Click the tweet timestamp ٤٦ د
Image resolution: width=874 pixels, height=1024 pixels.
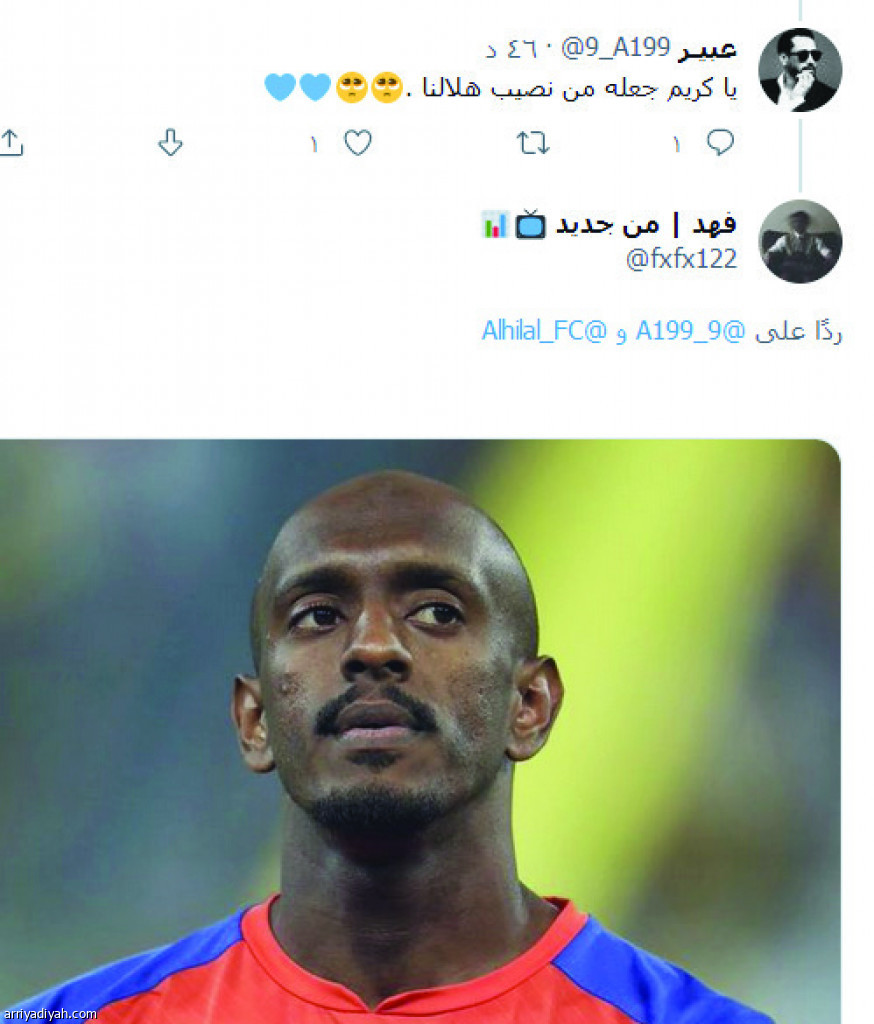[x=511, y=49]
